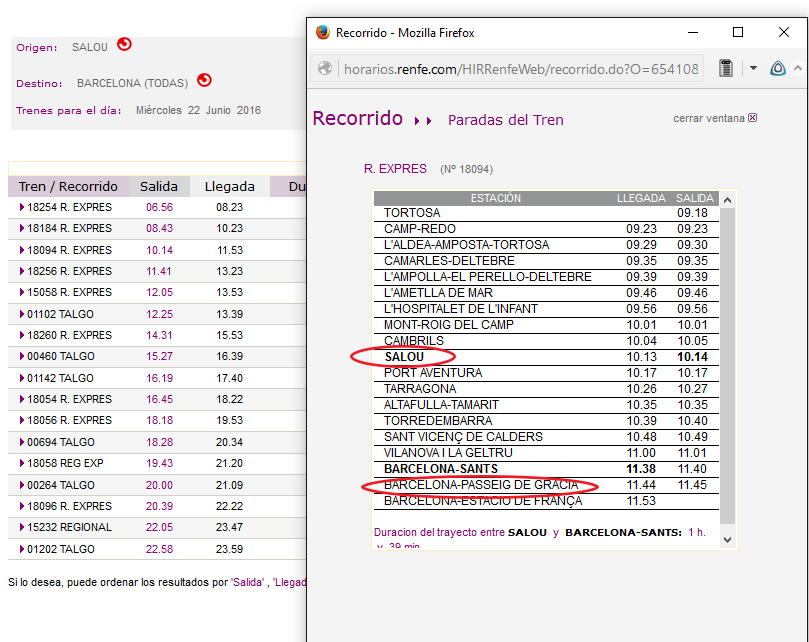809x642 pixels.
Task: Click the L'AMETLLA DE MAR station row
Action: pyautogui.click(x=546, y=293)
